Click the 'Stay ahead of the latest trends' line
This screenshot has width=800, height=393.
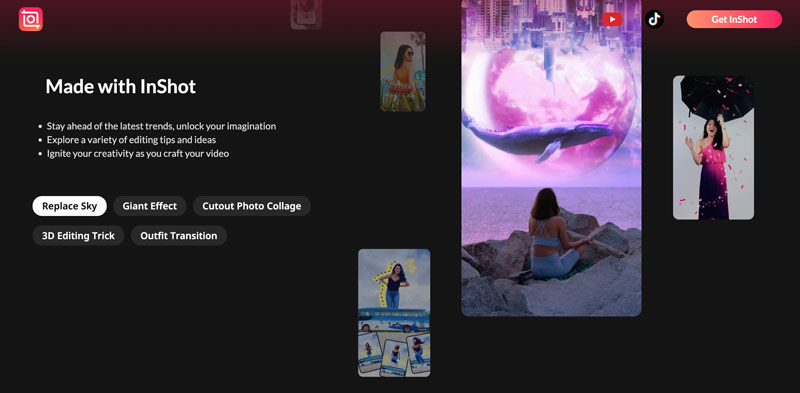pyautogui.click(x=161, y=126)
